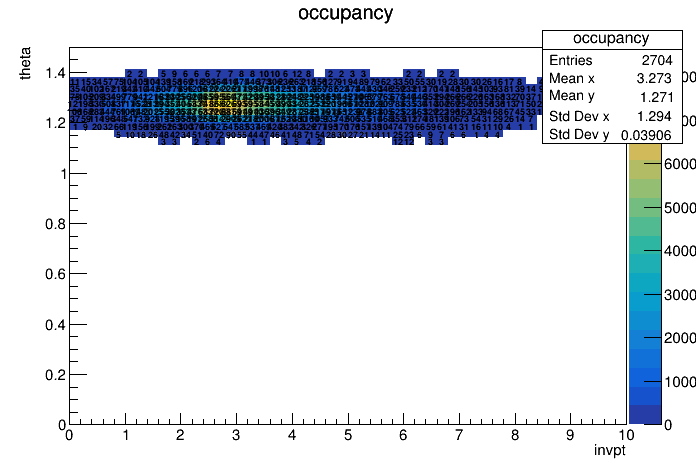Click the color scale label 1000

[680, 382]
